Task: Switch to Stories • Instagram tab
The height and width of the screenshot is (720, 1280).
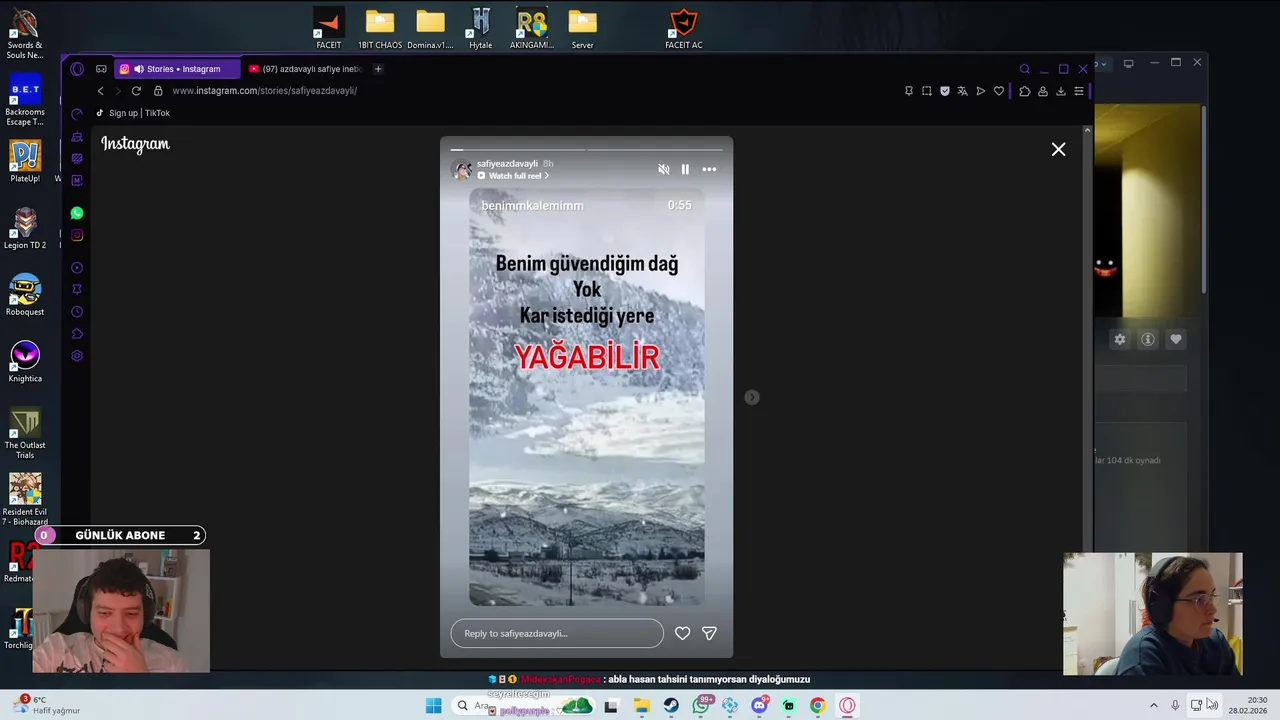Action: [x=176, y=69]
